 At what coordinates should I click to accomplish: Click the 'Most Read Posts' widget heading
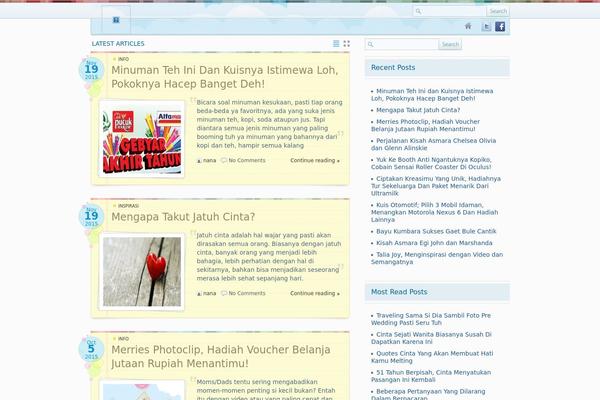click(x=399, y=292)
